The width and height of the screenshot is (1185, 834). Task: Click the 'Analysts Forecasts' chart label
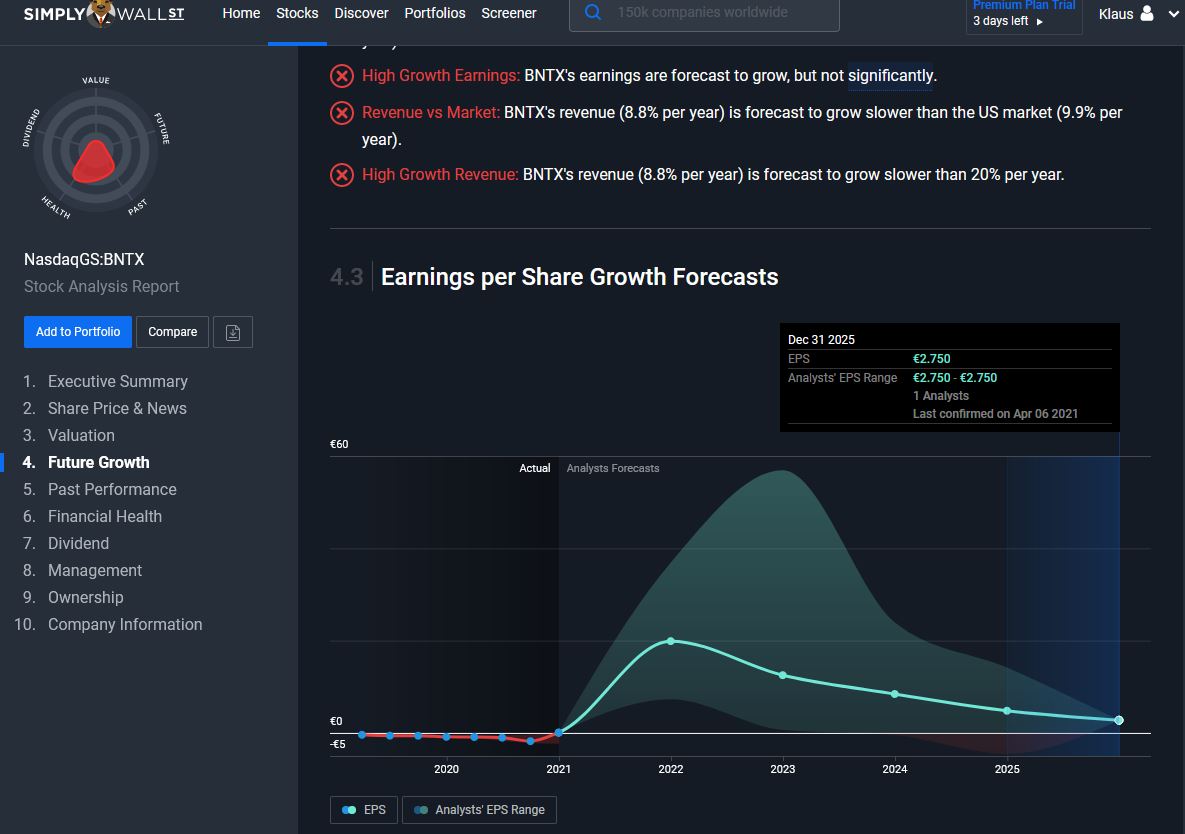click(613, 468)
